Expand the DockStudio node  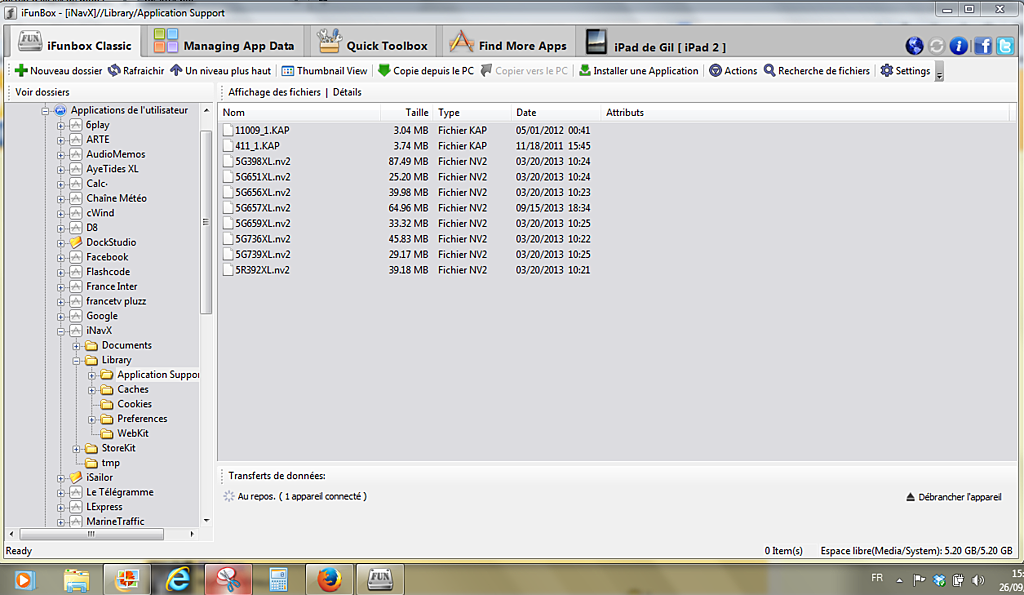pyautogui.click(x=61, y=243)
